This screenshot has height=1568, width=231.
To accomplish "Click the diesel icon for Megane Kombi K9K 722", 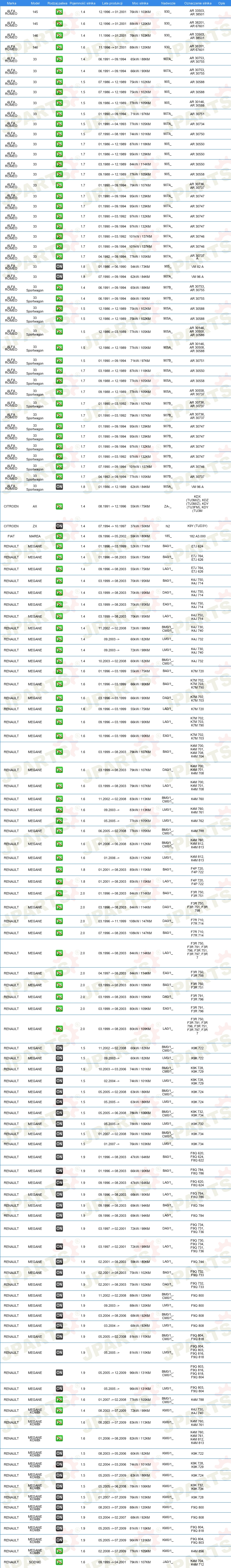I will 59,1453.
